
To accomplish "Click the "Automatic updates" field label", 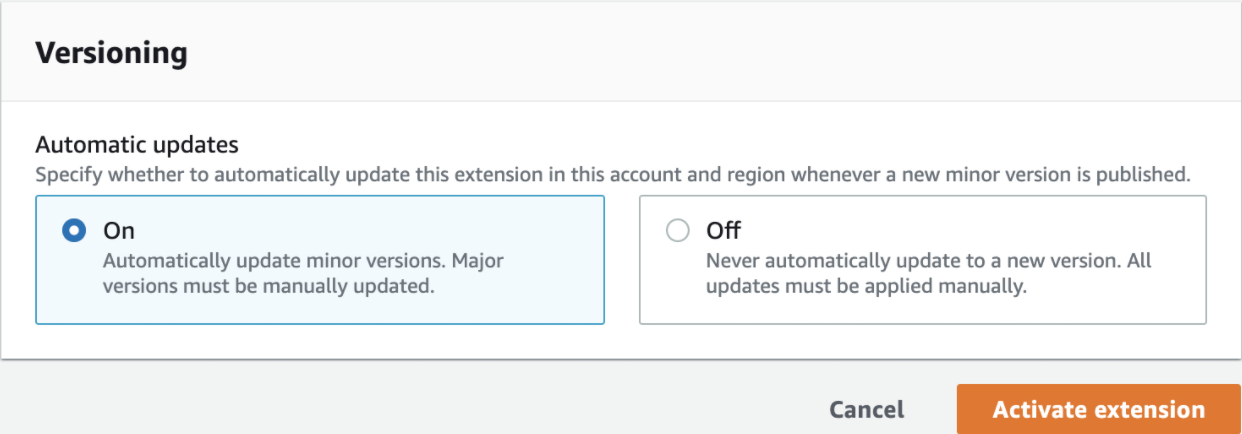I will click(x=137, y=145).
